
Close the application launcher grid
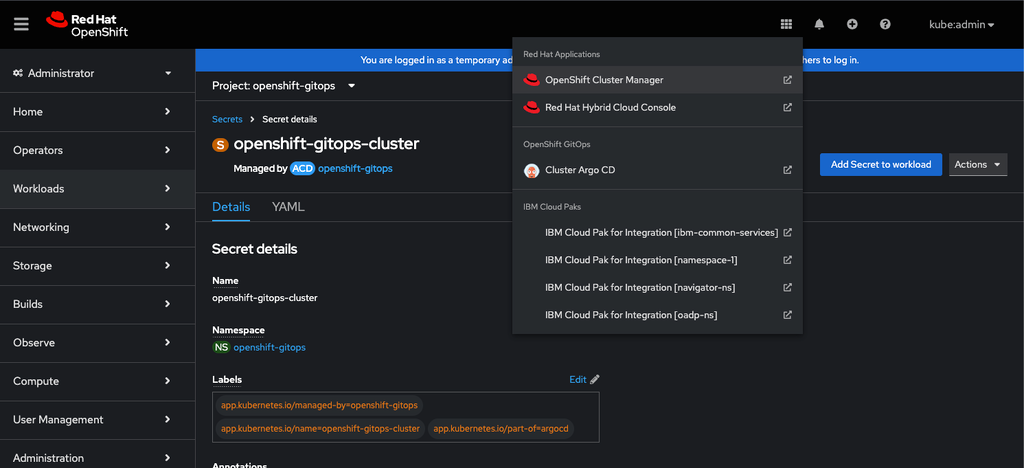click(786, 24)
